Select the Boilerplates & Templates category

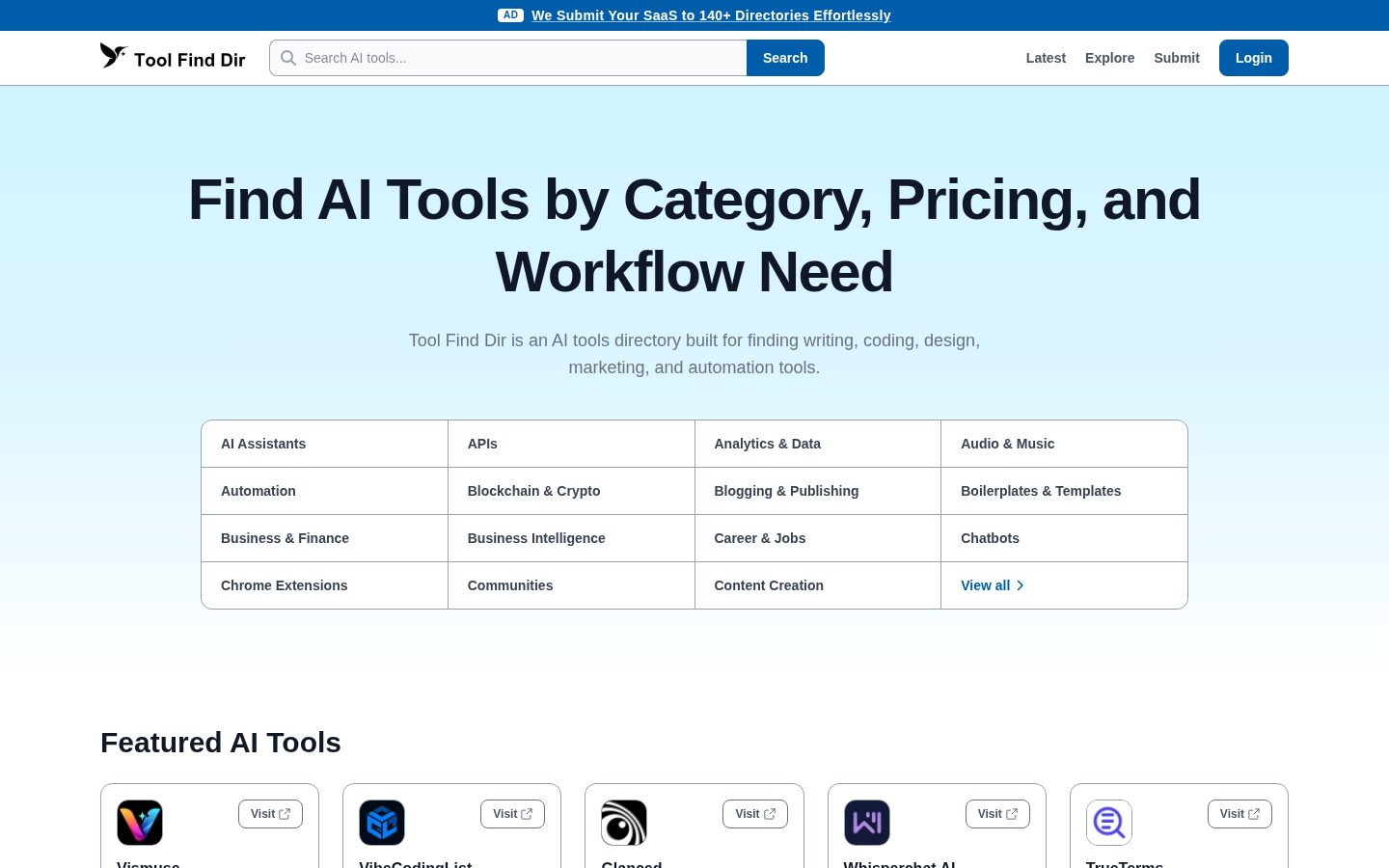pos(1064,491)
